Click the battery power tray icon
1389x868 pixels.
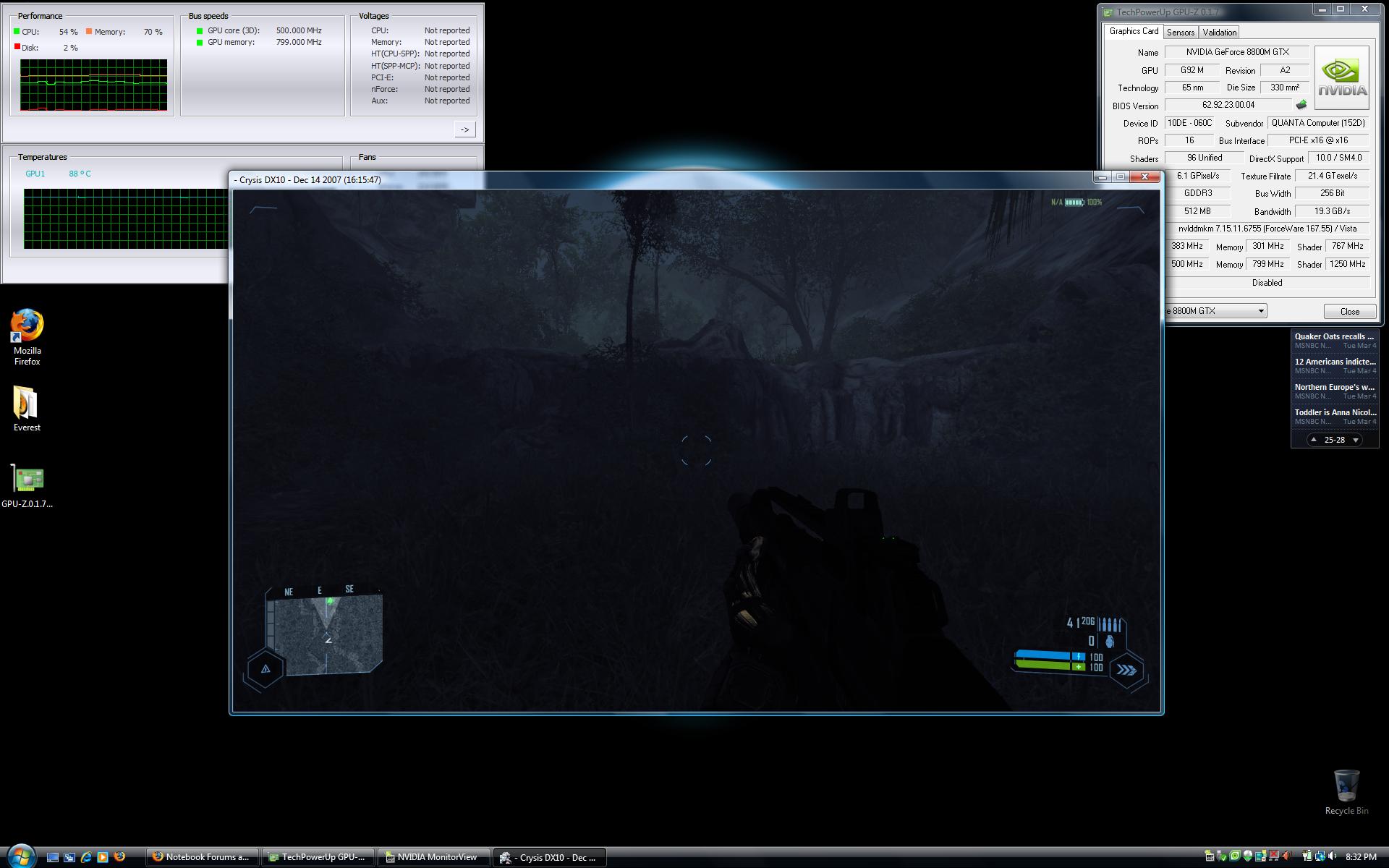[x=1307, y=856]
